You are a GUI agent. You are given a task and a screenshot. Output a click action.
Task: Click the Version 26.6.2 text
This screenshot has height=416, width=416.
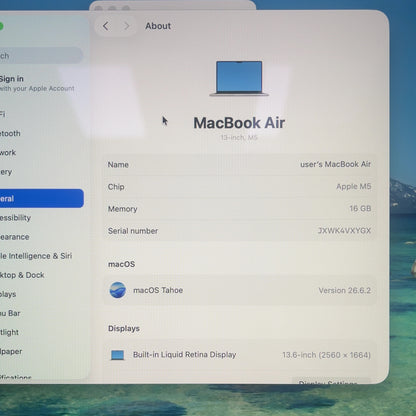click(345, 290)
